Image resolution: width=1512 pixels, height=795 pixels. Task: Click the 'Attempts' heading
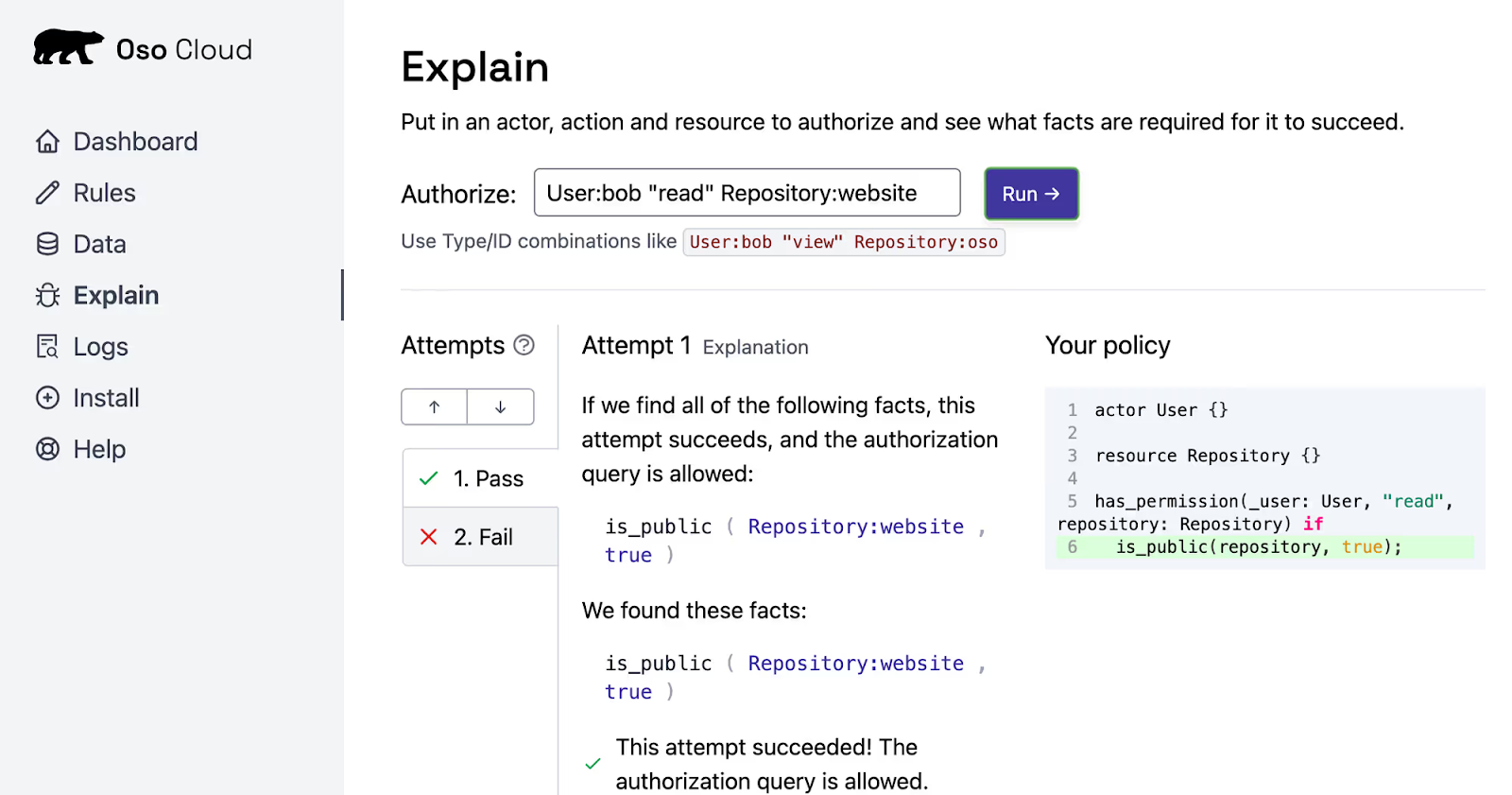(453, 345)
